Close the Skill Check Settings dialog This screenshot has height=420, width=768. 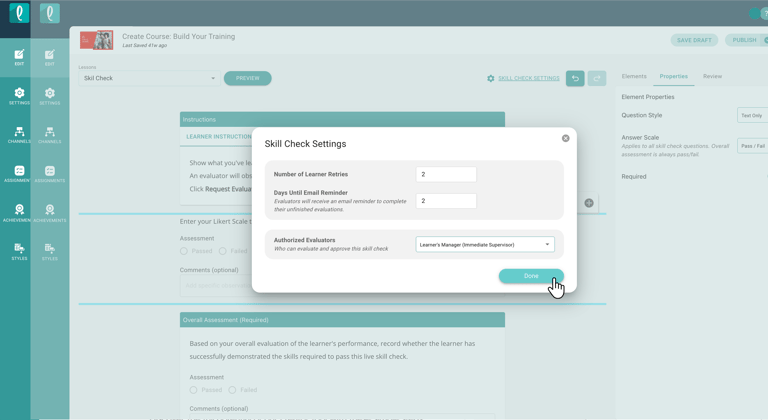pos(565,138)
